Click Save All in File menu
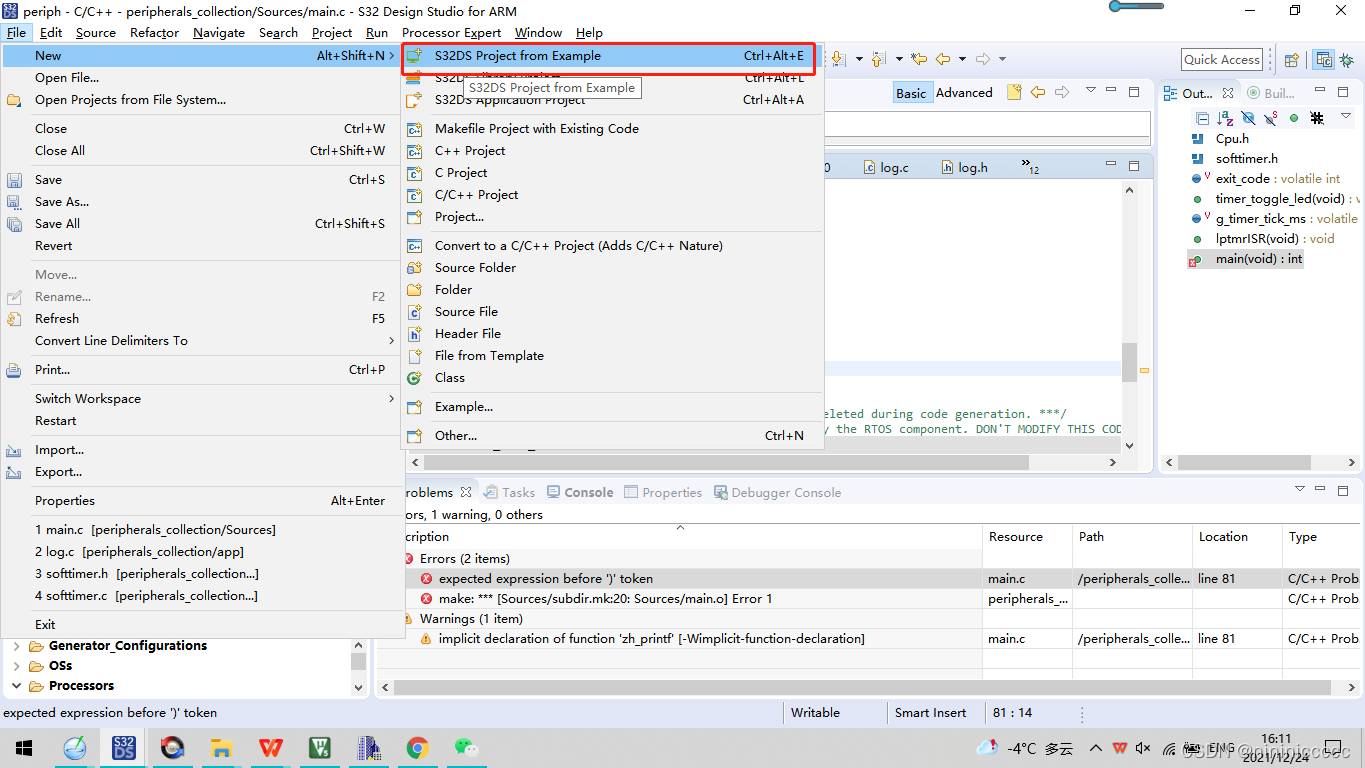The width and height of the screenshot is (1365, 768). pyautogui.click(x=200, y=223)
